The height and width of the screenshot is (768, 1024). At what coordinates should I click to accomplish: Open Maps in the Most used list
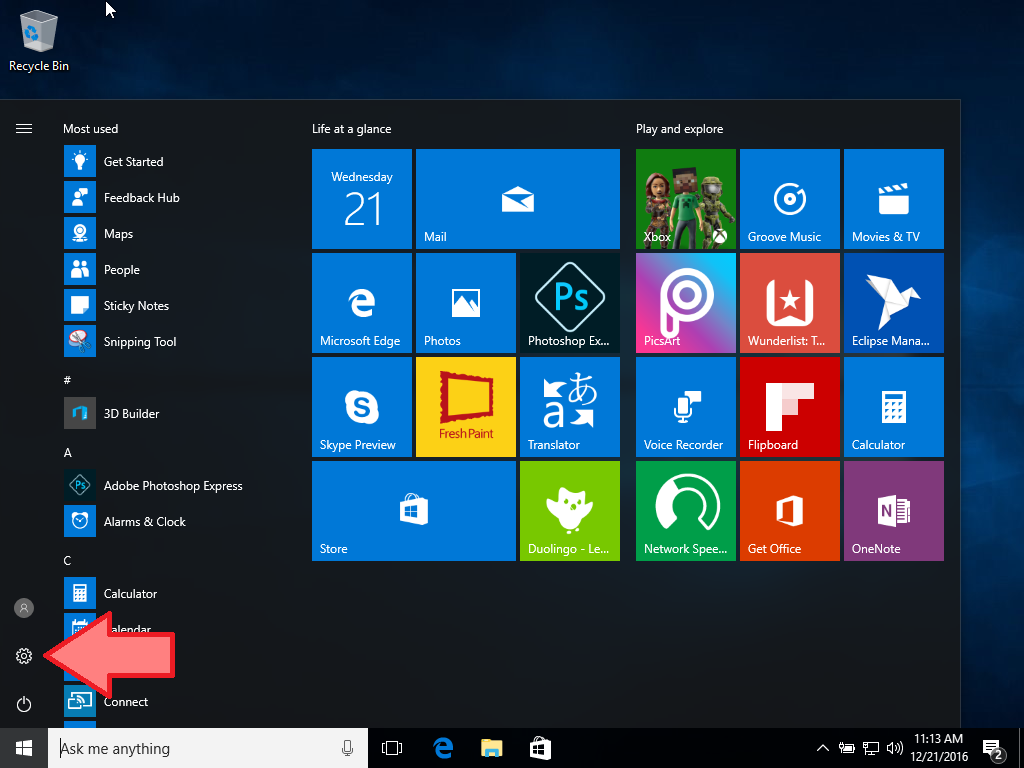tap(173, 233)
